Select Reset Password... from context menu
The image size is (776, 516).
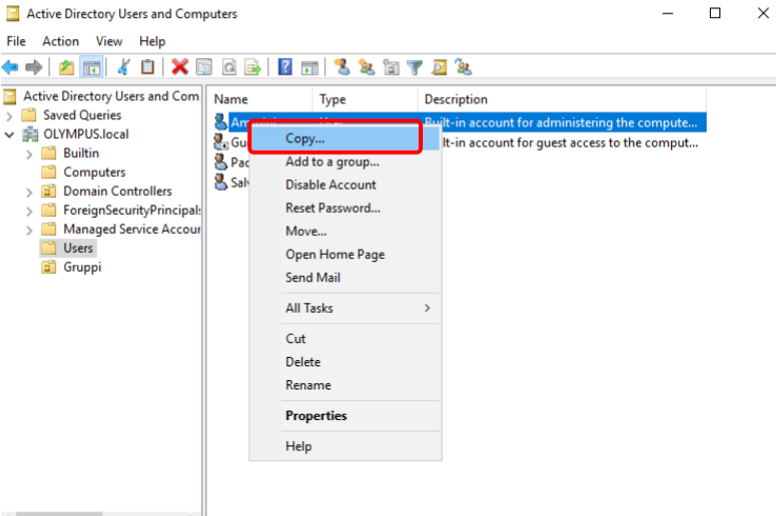click(332, 208)
